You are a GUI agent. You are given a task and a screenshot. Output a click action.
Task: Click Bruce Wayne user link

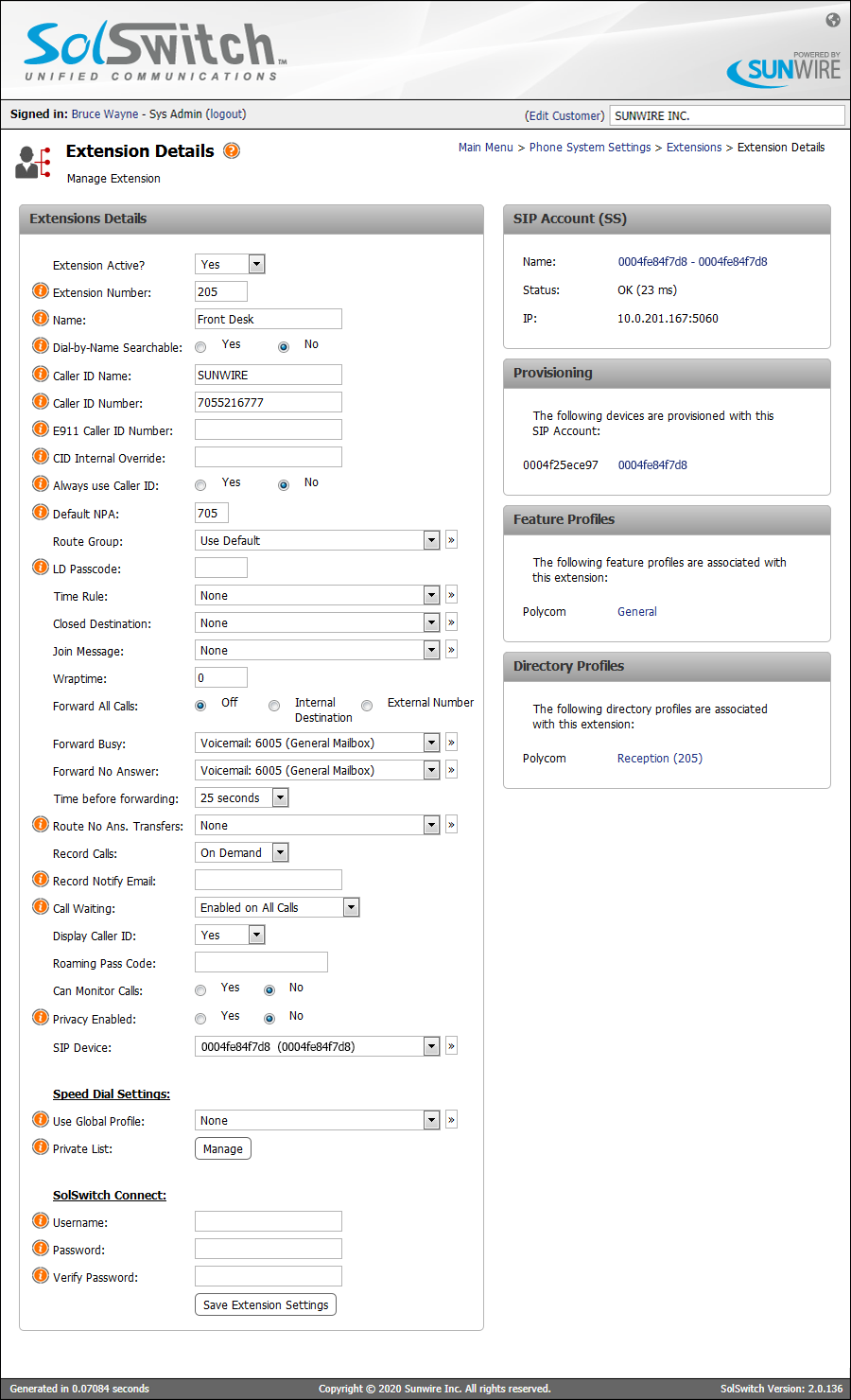pyautogui.click(x=105, y=114)
